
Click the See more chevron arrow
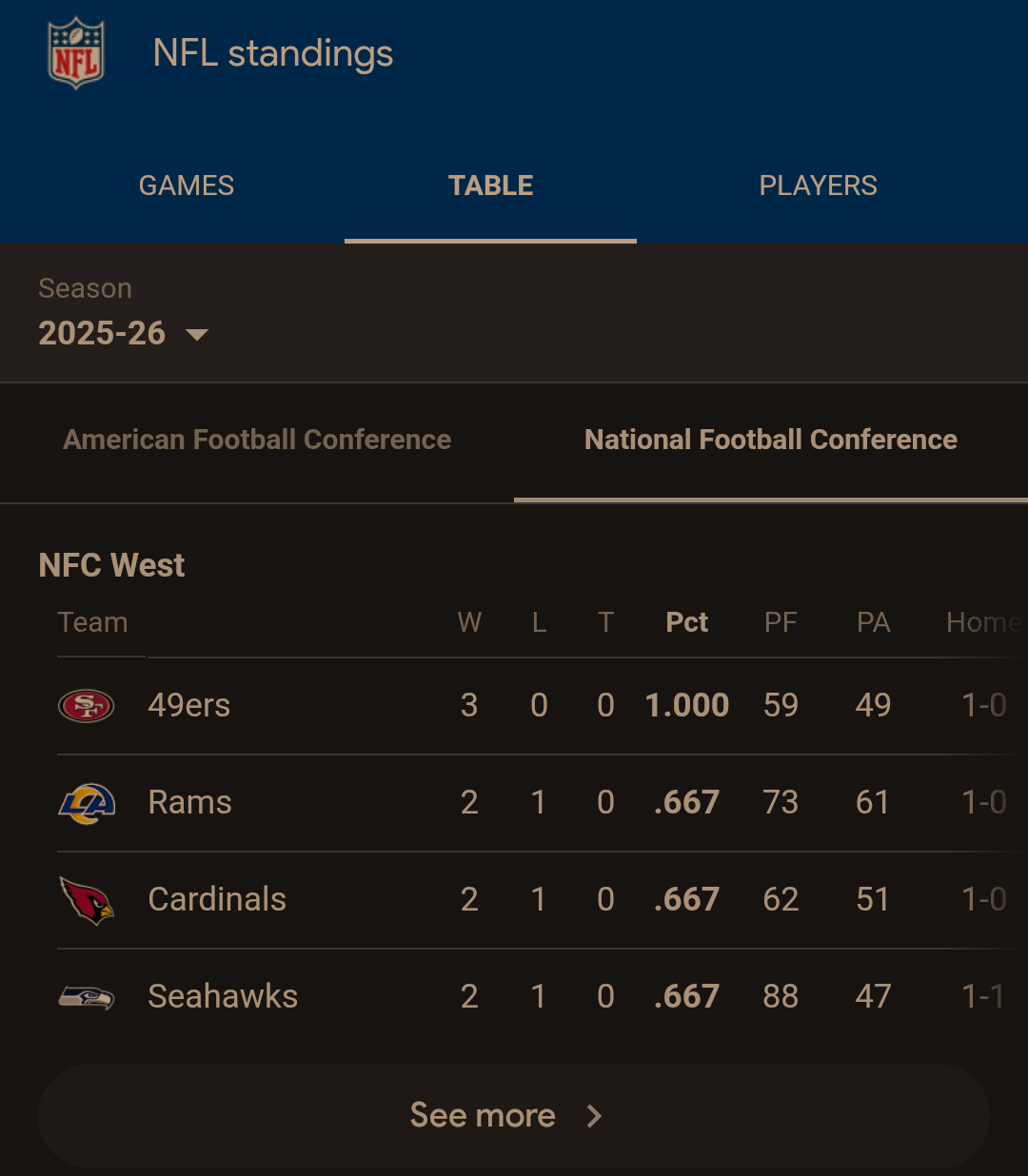(594, 1116)
